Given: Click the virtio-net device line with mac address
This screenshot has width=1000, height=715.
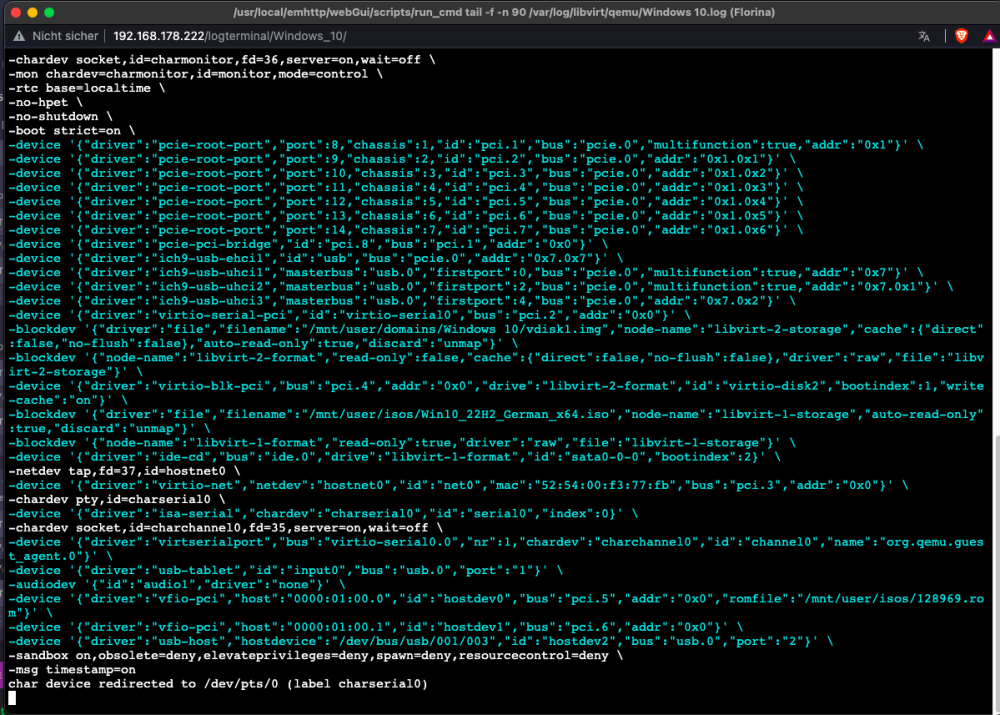Looking at the screenshot, I should click(458, 485).
